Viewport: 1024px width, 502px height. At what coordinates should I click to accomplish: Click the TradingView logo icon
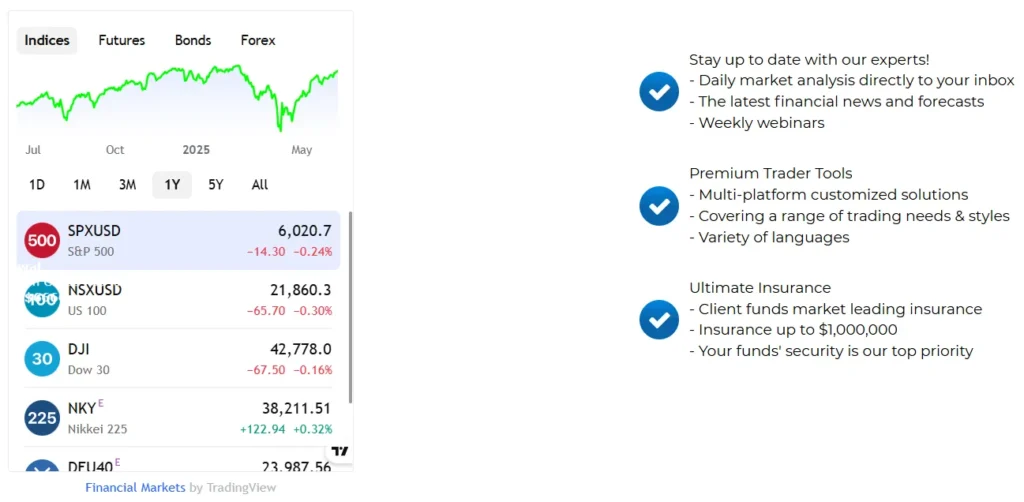tap(340, 452)
